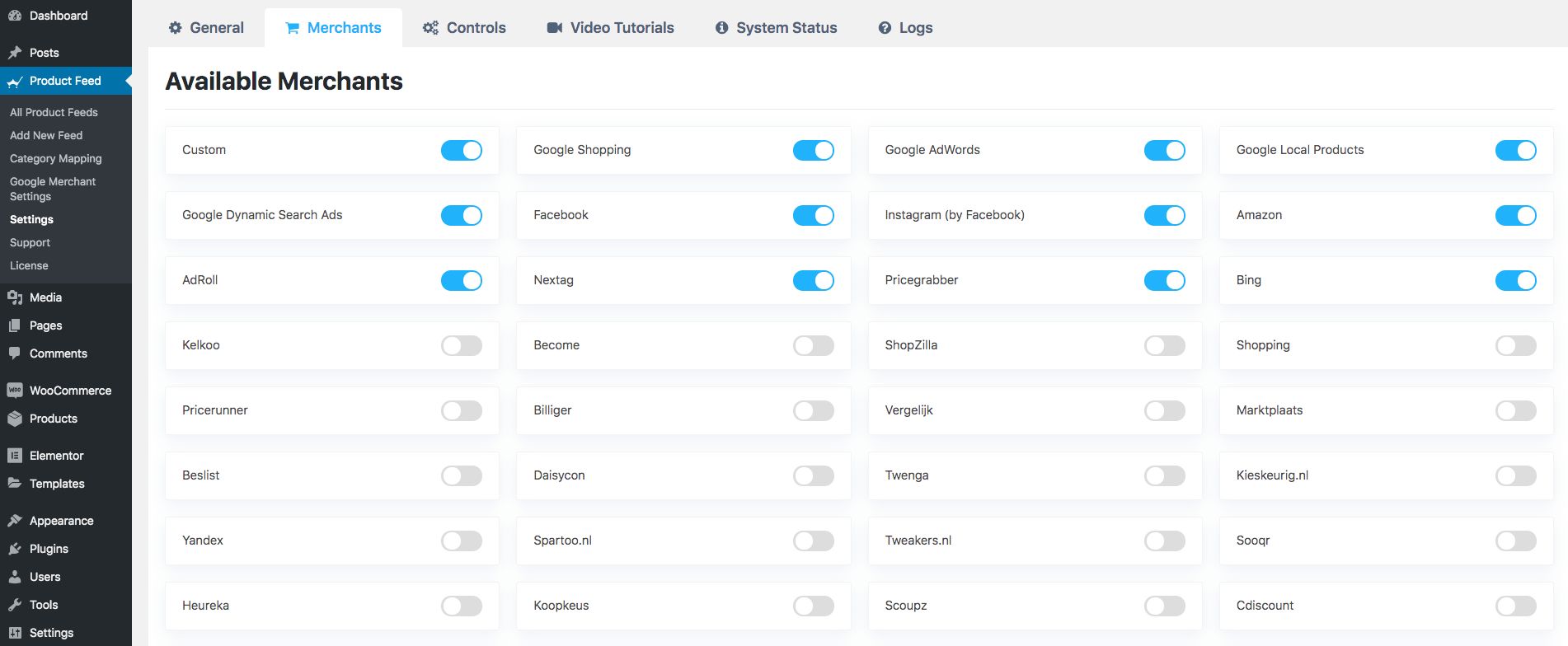Turn off Instagram (by Facebook) toggle
The image size is (1568, 646).
tap(1165, 215)
